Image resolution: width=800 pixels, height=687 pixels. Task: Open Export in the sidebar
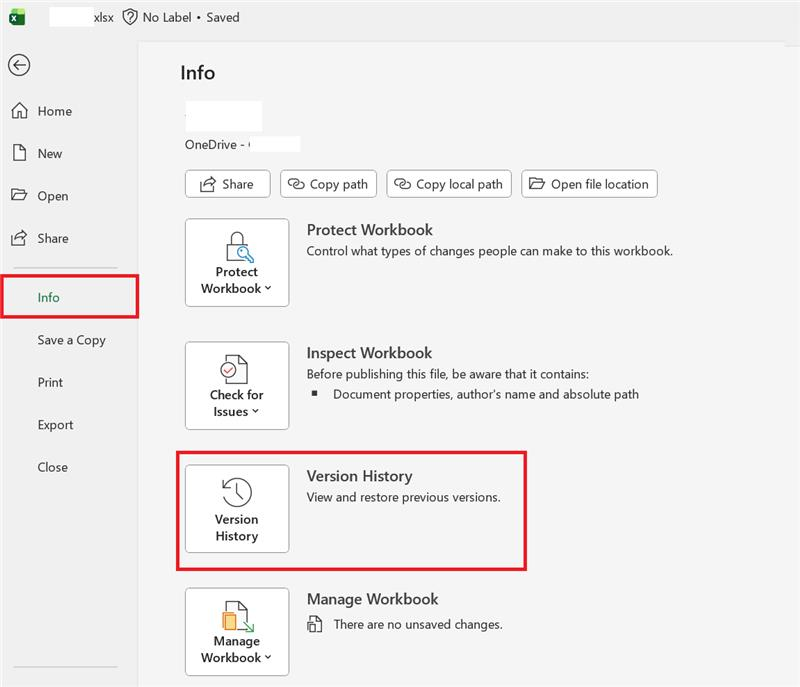point(55,425)
